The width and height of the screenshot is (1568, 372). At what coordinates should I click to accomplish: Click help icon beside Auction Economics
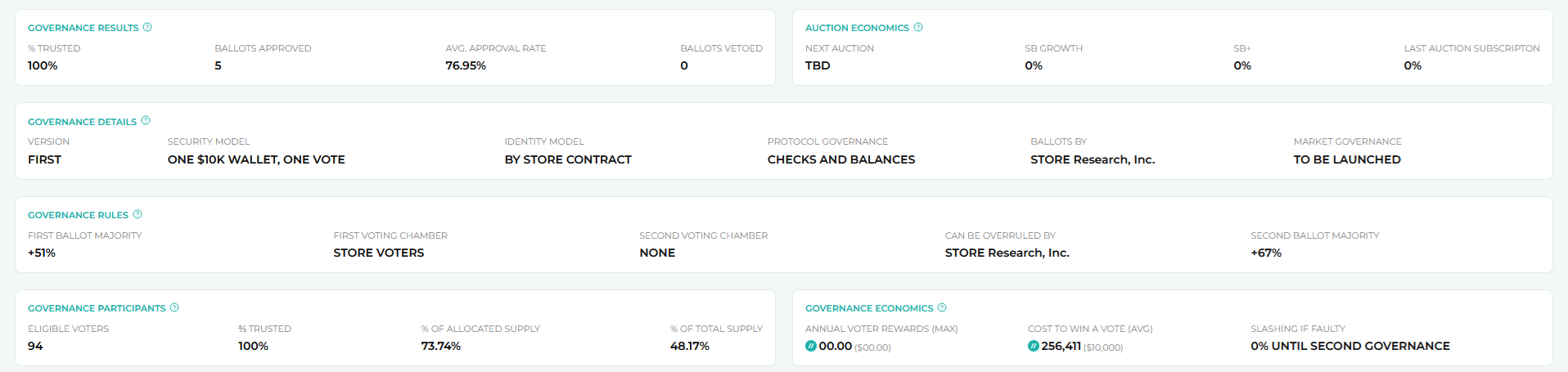coord(918,27)
